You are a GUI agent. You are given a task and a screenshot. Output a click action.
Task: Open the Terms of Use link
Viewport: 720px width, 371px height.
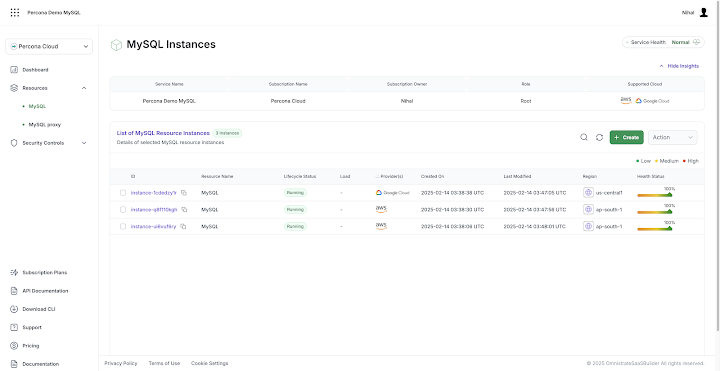[x=164, y=363]
